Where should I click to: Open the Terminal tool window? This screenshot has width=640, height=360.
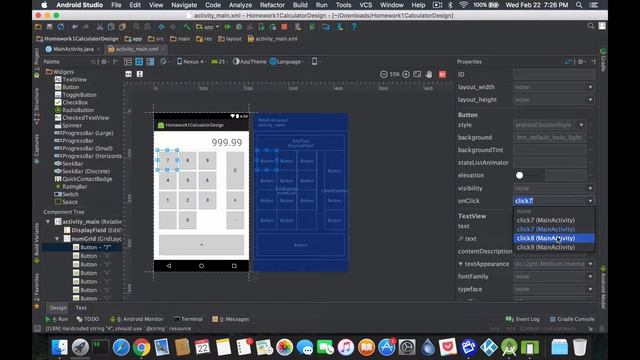pos(188,319)
